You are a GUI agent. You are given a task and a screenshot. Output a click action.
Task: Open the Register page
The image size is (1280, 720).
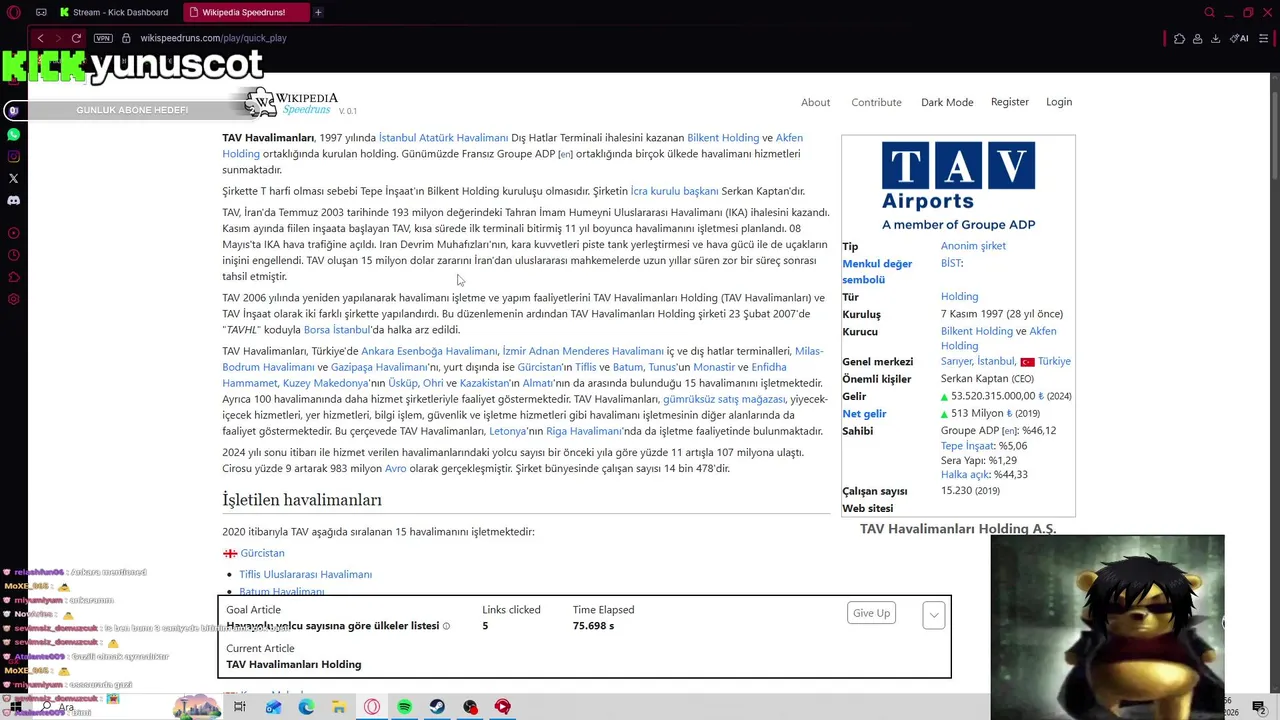(1010, 102)
